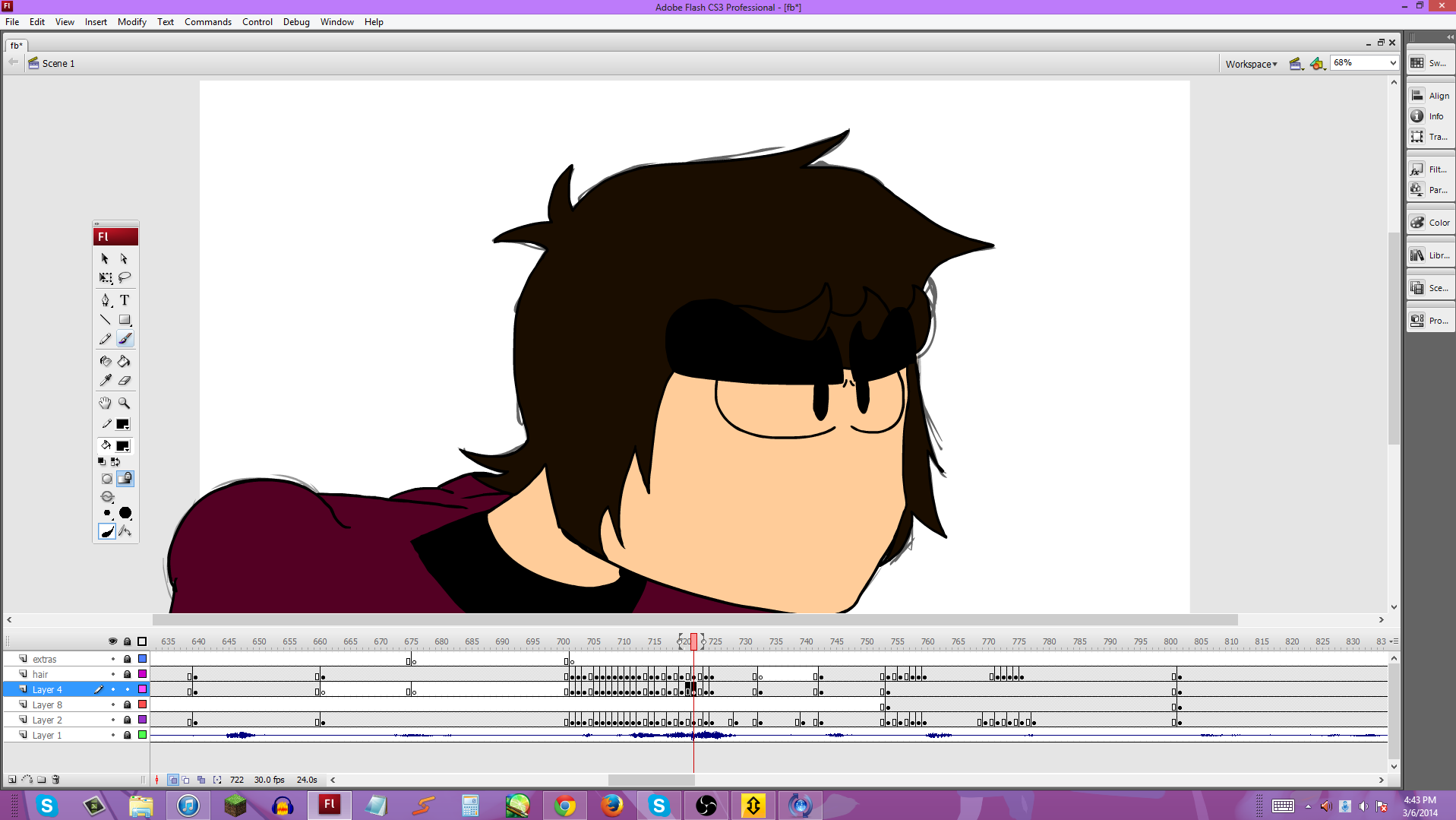Open the Color panel
The width and height of the screenshot is (1456, 820).
[x=1430, y=223]
